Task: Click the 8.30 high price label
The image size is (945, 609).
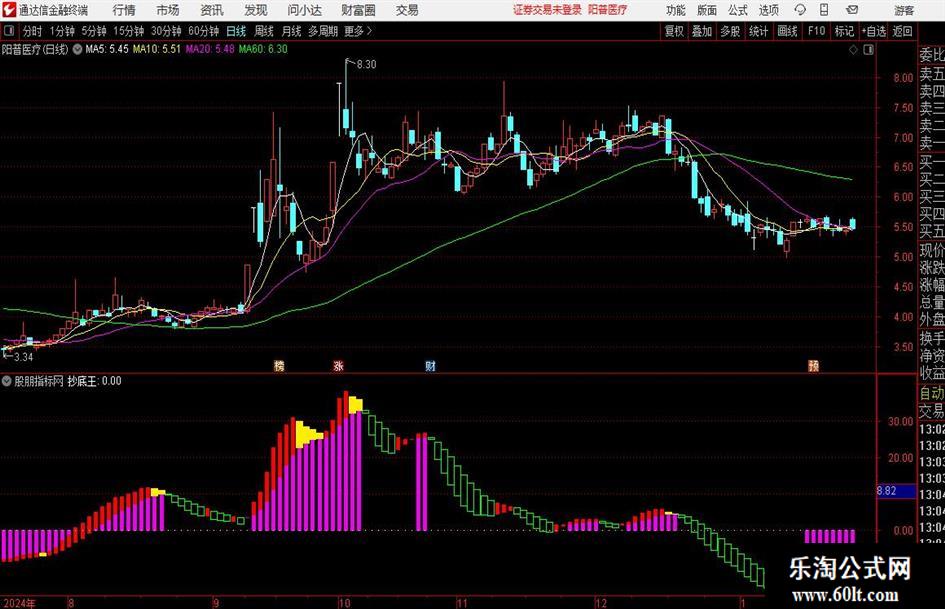Action: point(366,65)
